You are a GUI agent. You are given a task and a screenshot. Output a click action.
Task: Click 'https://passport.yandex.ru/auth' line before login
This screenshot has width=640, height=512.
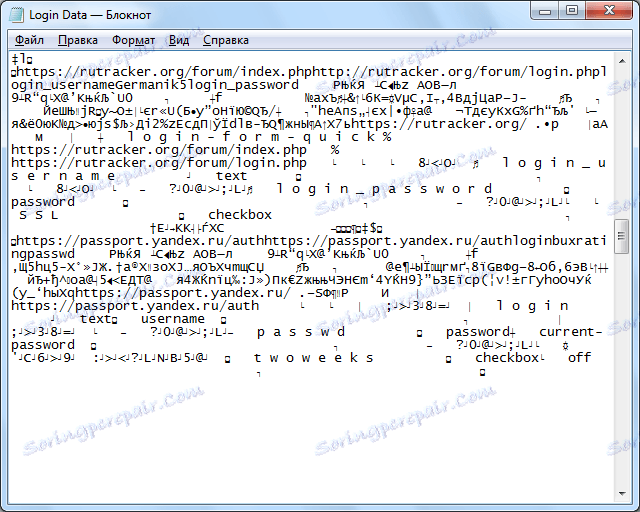coord(135,306)
